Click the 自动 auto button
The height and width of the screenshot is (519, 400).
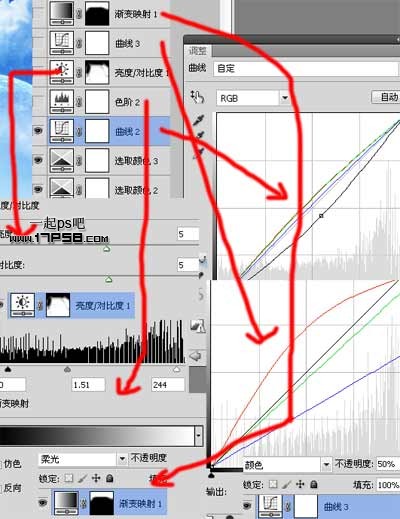tap(387, 97)
